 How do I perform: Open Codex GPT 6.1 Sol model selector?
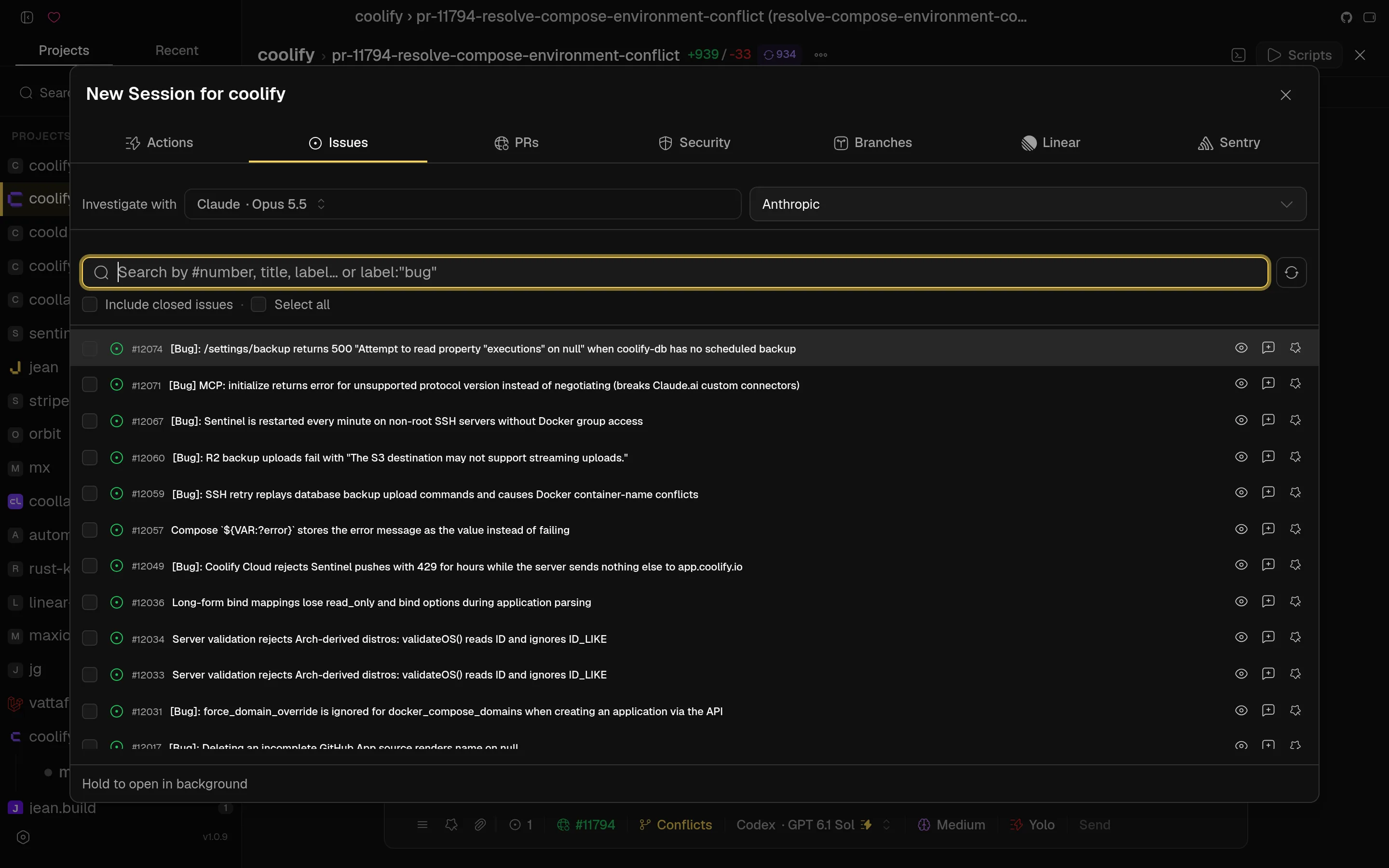click(x=813, y=825)
